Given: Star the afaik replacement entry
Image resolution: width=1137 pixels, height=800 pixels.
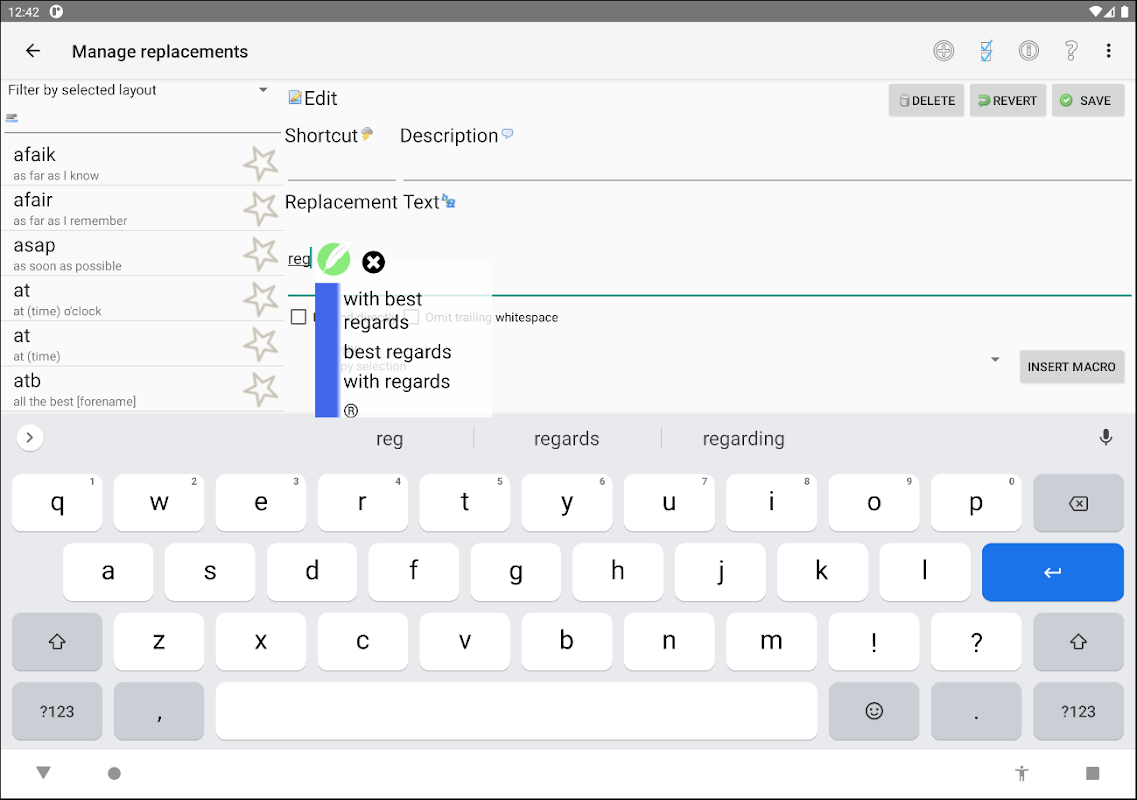Looking at the screenshot, I should coord(260,163).
